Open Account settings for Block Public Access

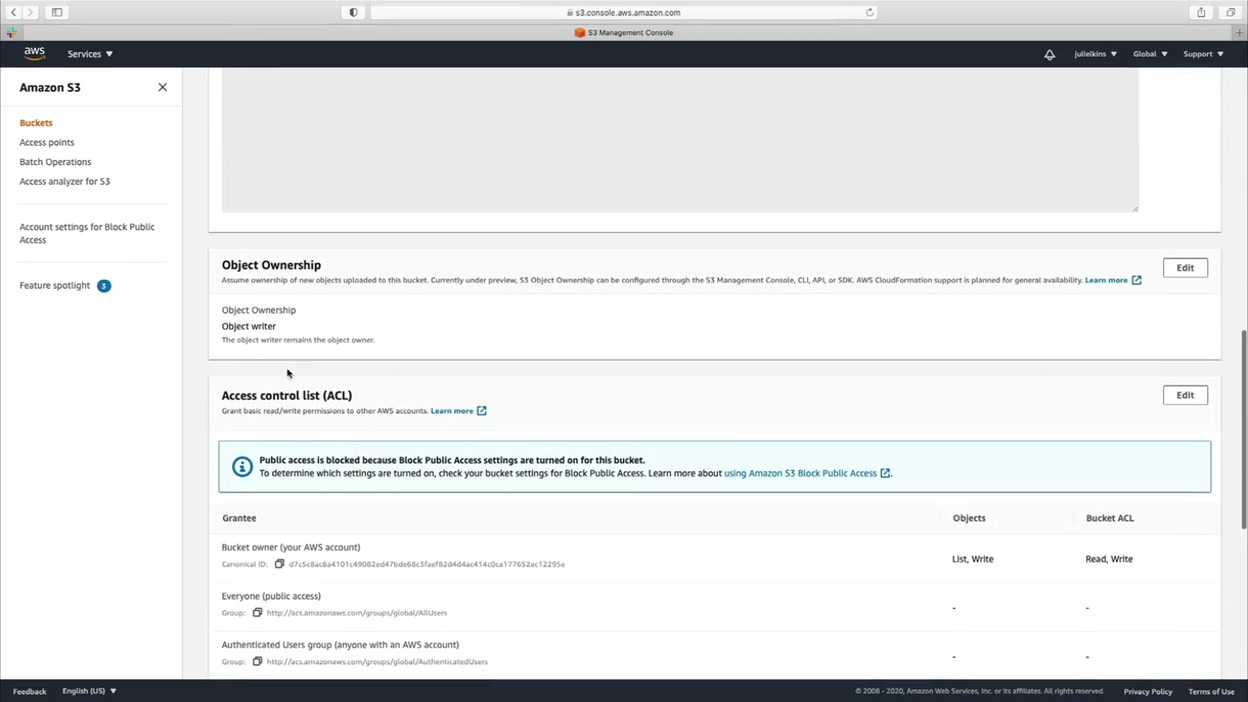tap(87, 233)
